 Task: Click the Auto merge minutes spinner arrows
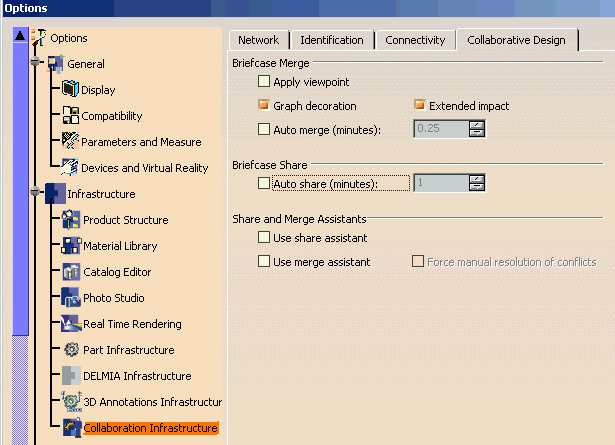pyautogui.click(x=477, y=128)
